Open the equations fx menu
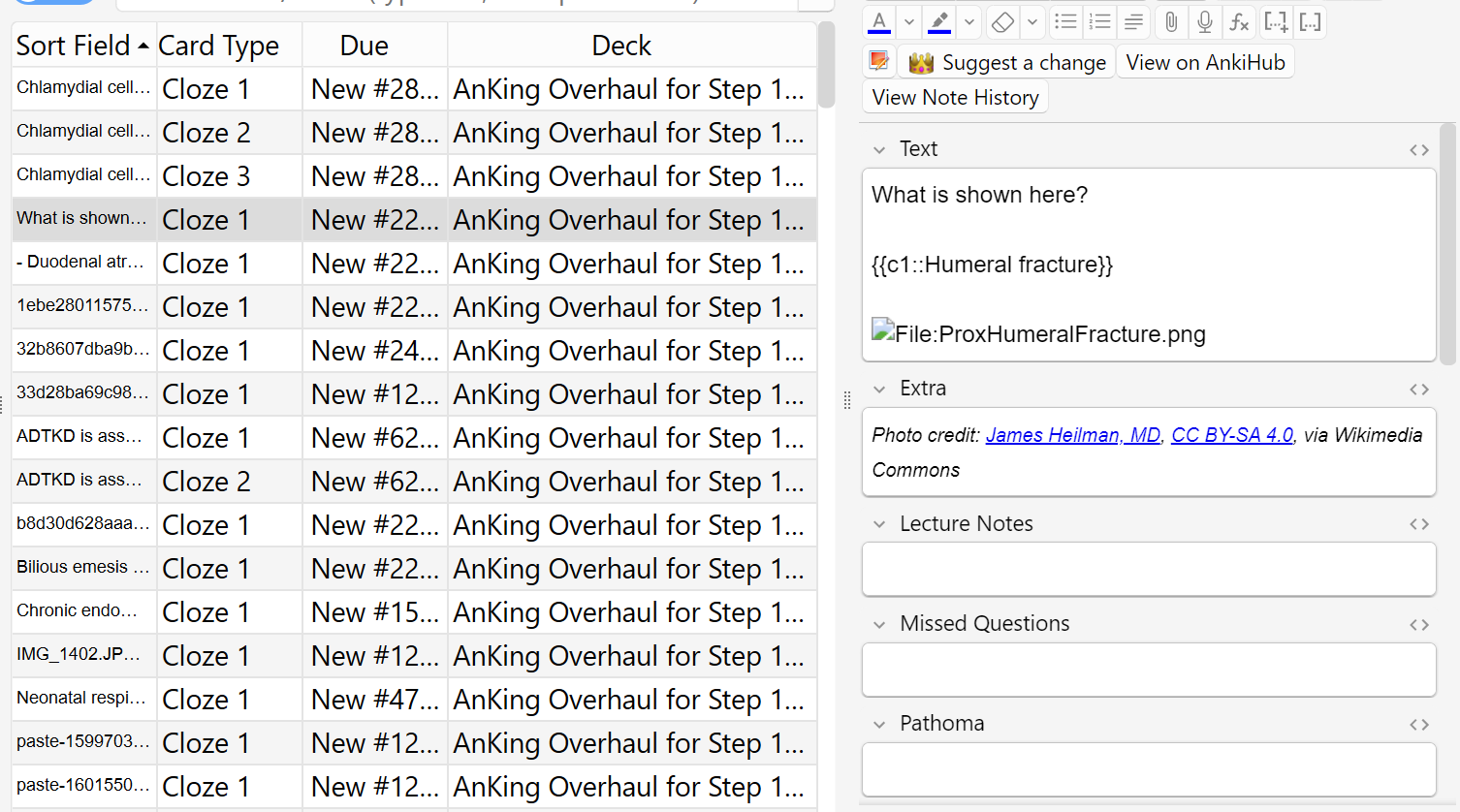 (1239, 21)
